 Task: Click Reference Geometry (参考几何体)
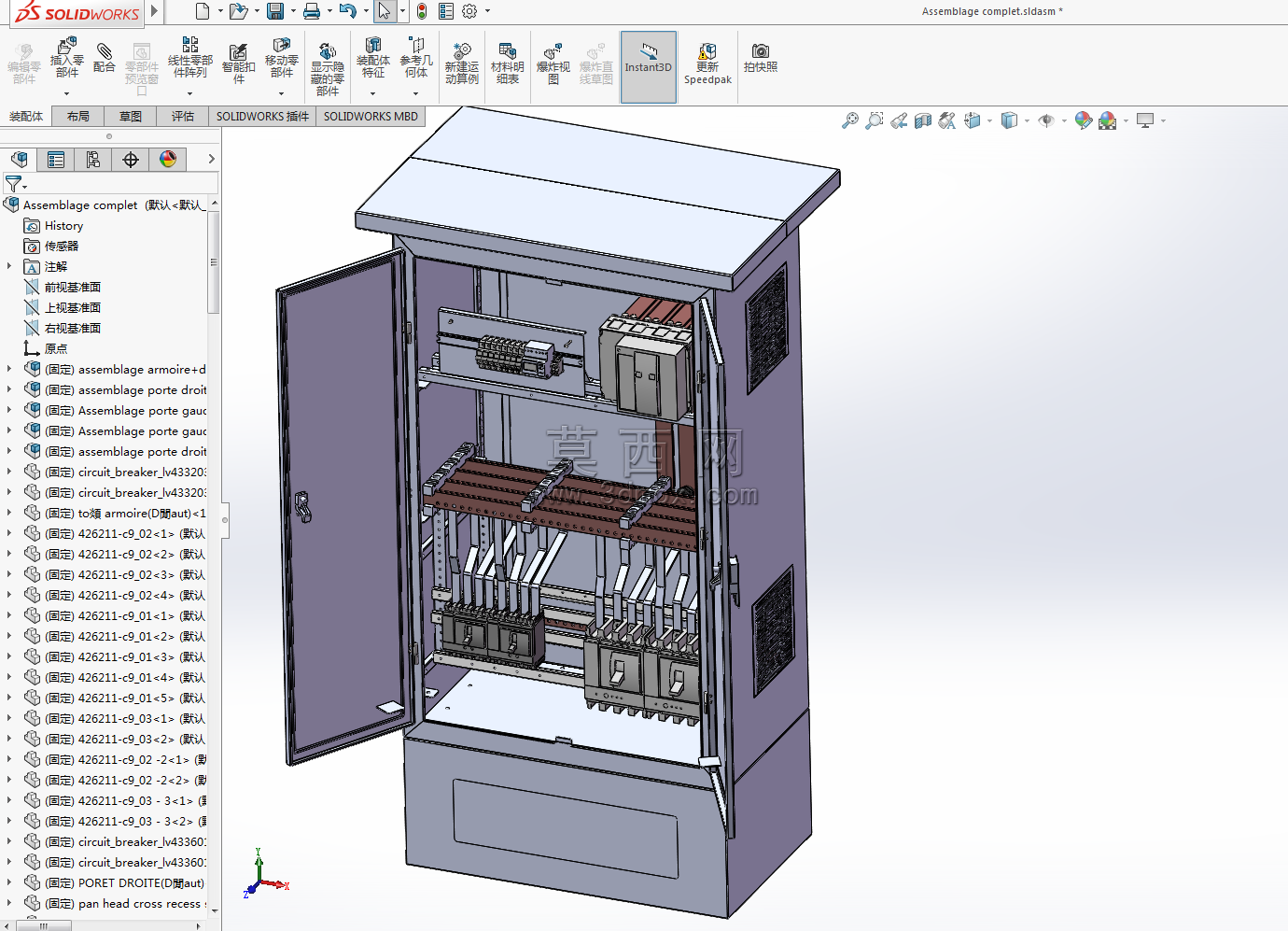pos(416,58)
